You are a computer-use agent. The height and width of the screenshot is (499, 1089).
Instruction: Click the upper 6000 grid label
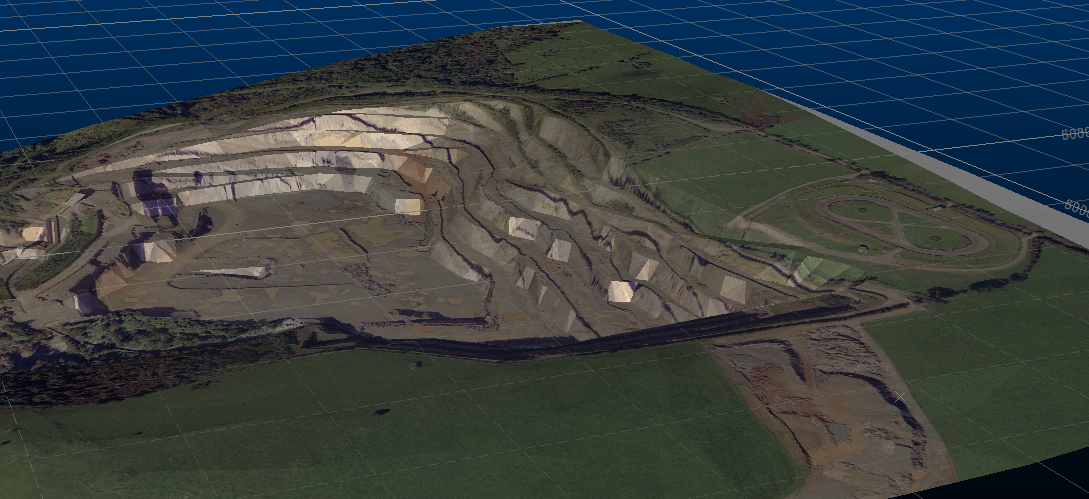click(x=1074, y=133)
